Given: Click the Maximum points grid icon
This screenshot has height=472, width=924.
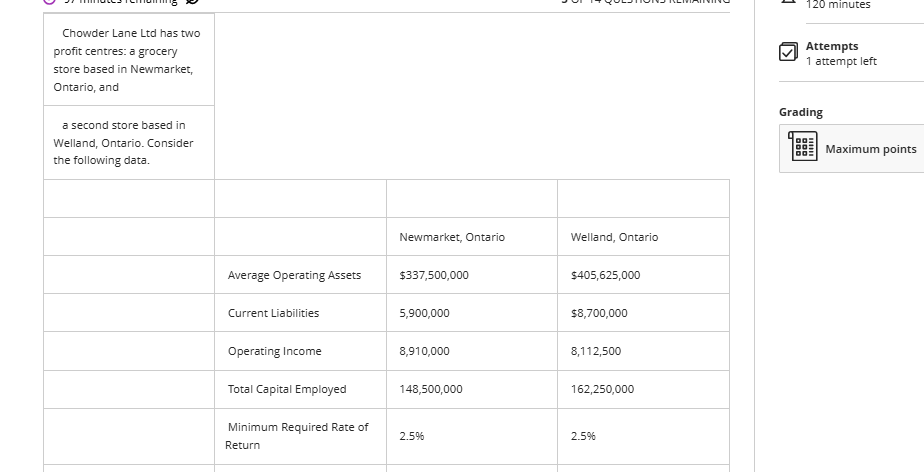Looking at the screenshot, I should (x=803, y=146).
